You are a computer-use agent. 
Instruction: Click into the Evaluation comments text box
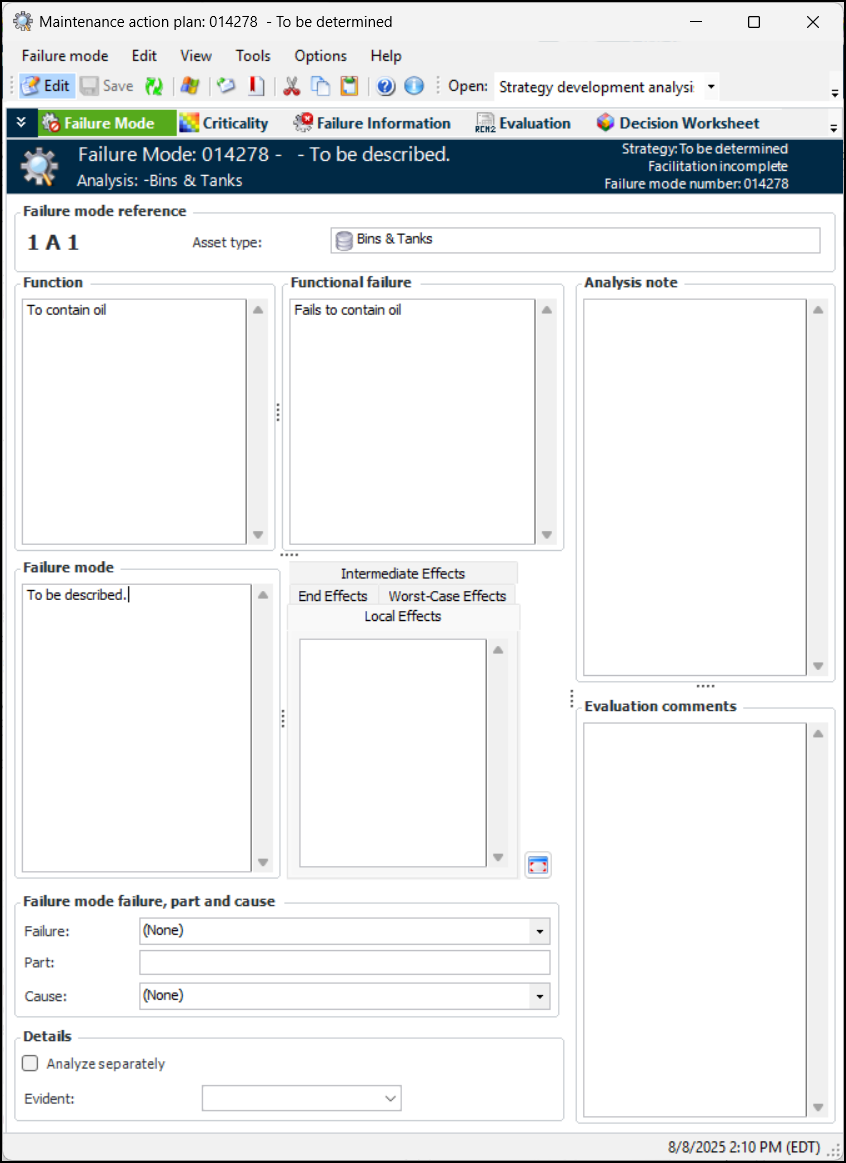(695, 920)
